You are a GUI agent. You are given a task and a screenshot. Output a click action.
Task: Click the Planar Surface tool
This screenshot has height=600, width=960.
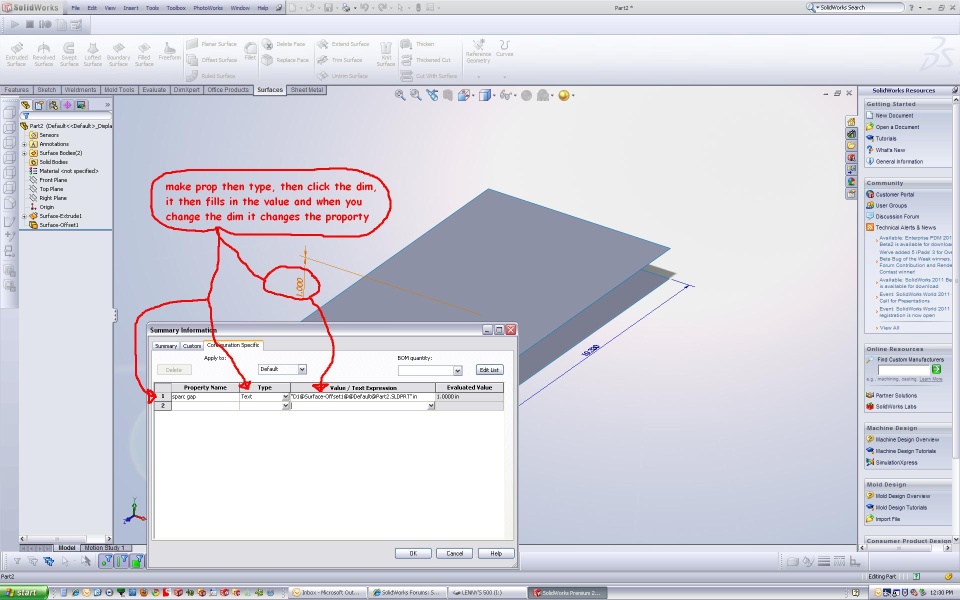211,44
